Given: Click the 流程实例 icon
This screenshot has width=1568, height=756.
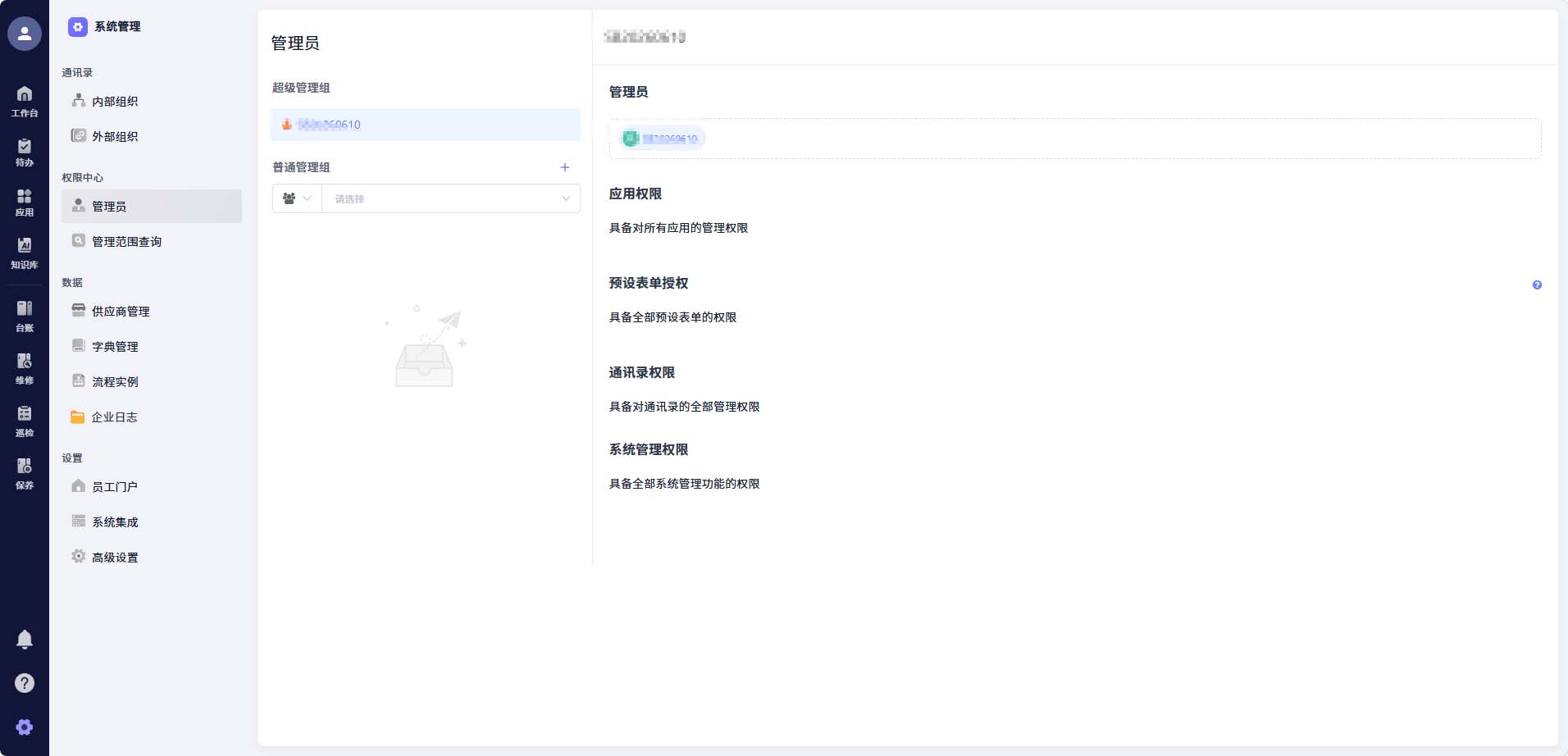Looking at the screenshot, I should (x=79, y=380).
